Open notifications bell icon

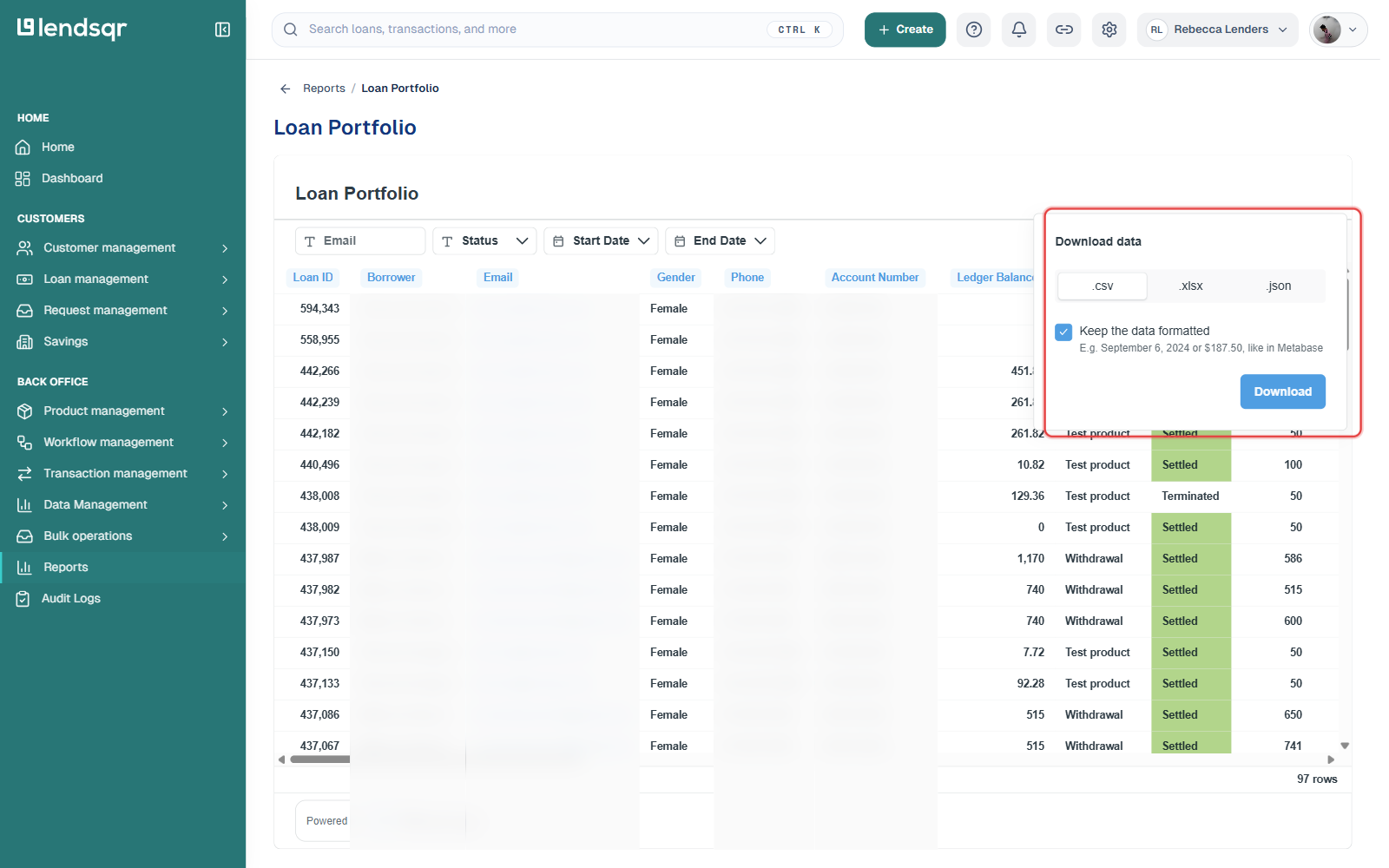pos(1019,30)
